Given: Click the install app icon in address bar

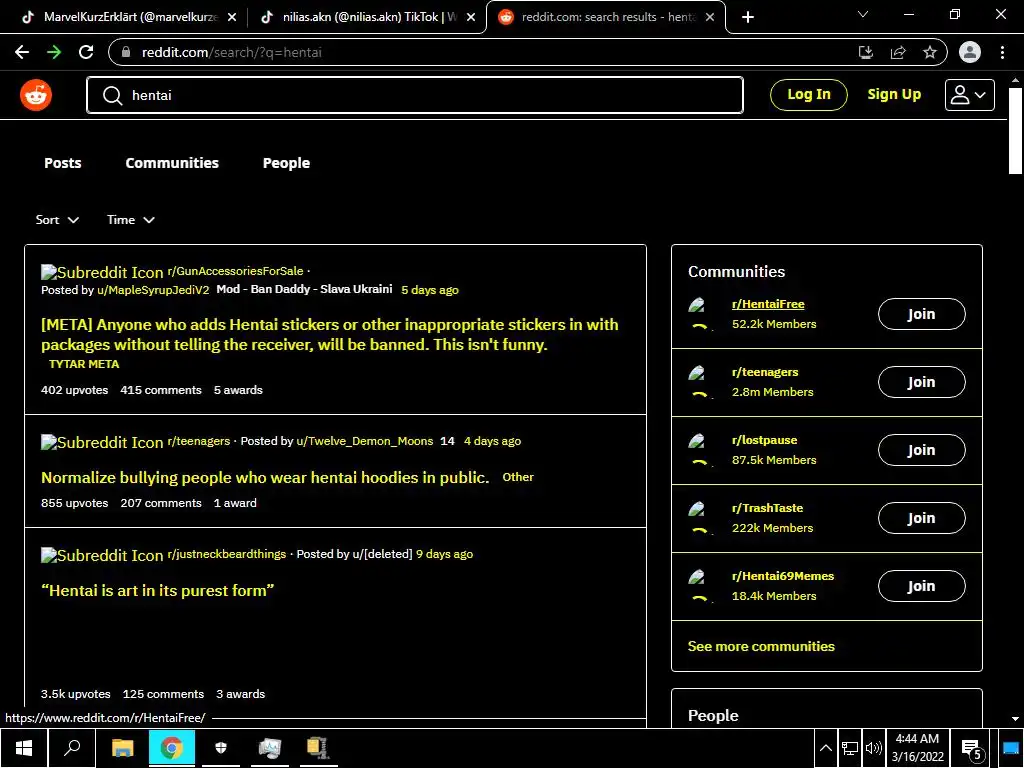Looking at the screenshot, I should tap(866, 52).
